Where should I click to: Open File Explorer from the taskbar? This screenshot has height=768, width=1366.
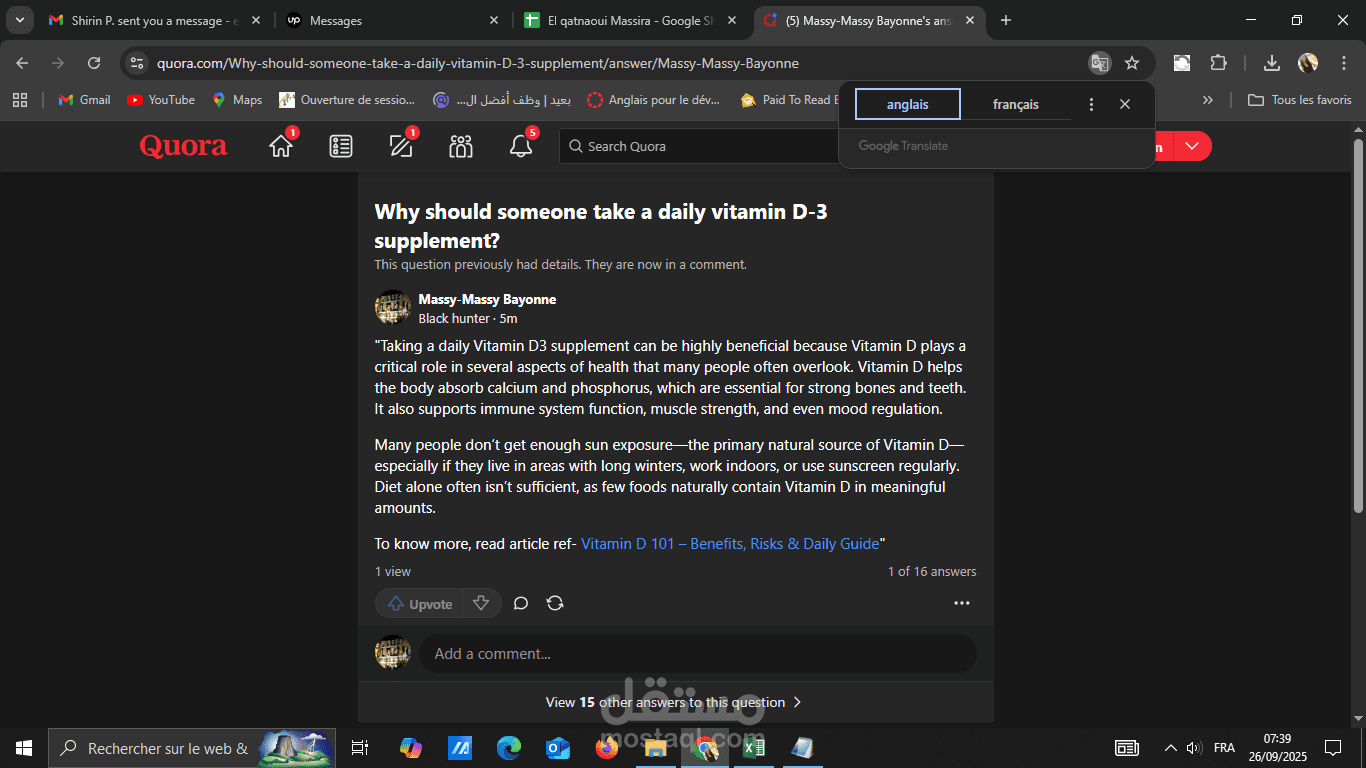[656, 748]
